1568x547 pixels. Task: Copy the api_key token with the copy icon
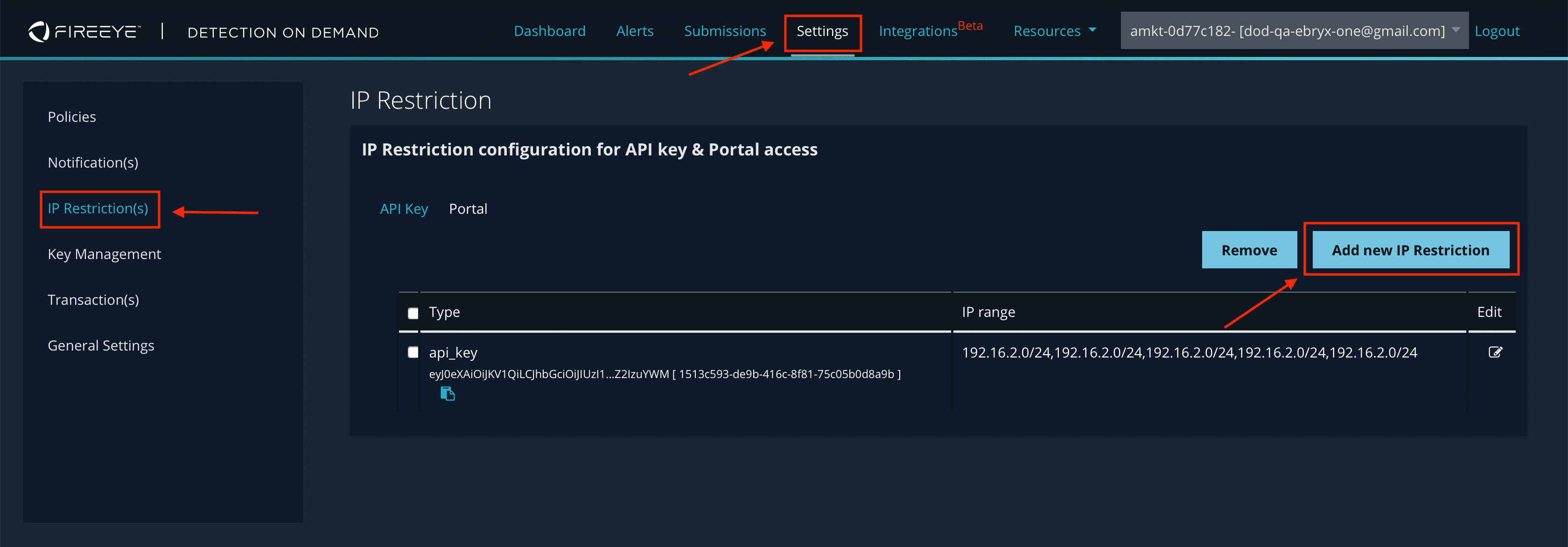click(x=448, y=393)
